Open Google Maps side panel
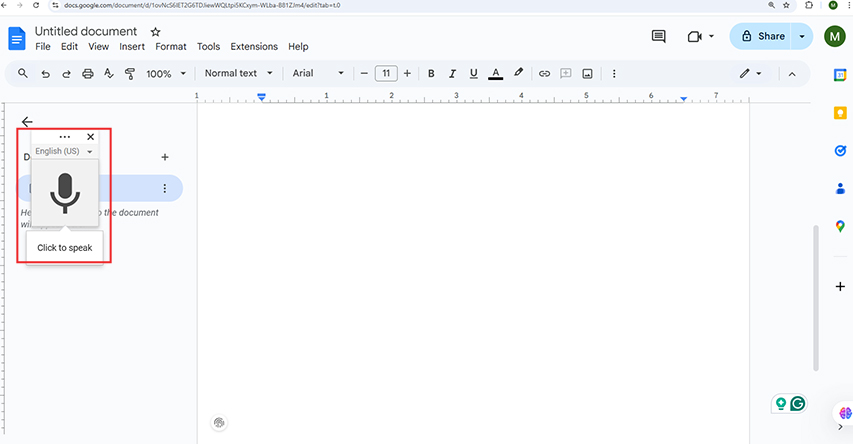 pos(840,226)
